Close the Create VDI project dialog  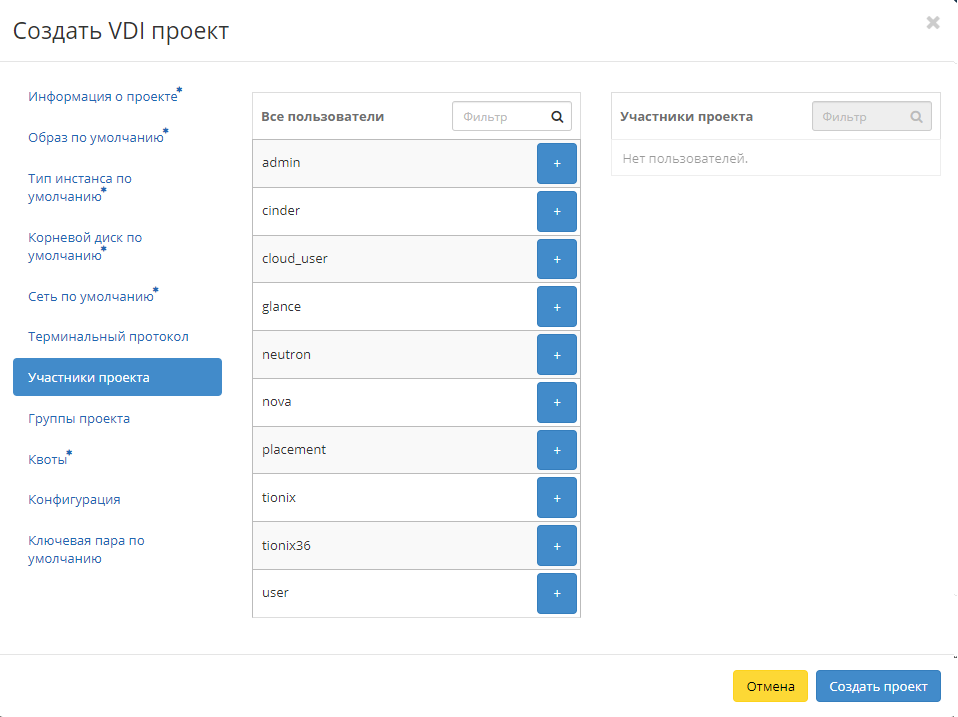tap(932, 23)
